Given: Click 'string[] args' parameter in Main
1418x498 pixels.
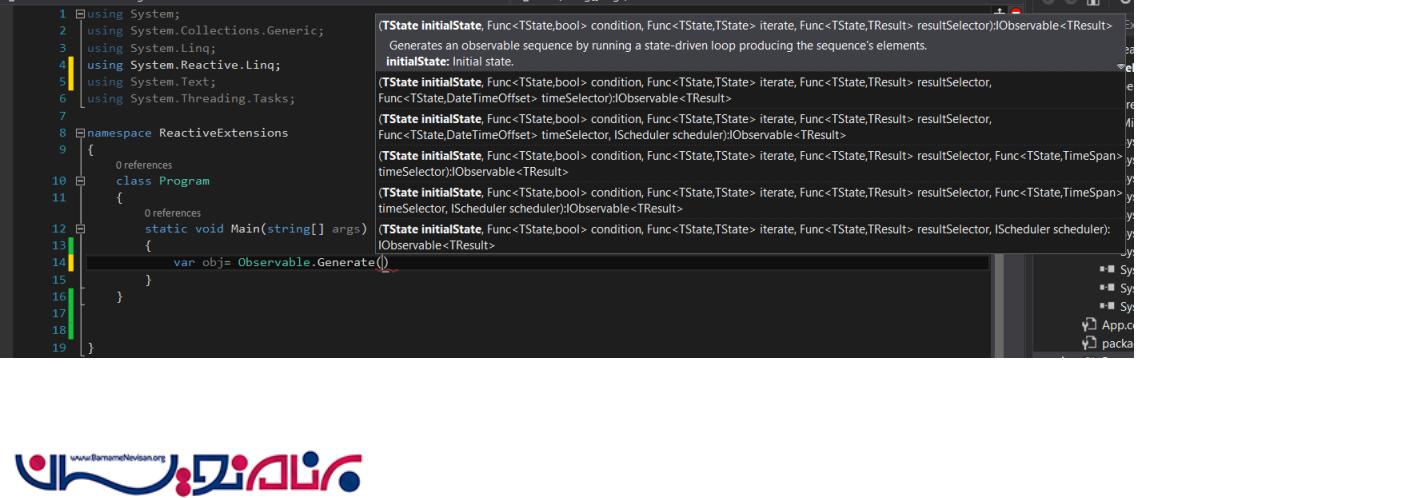Looking at the screenshot, I should [x=316, y=229].
